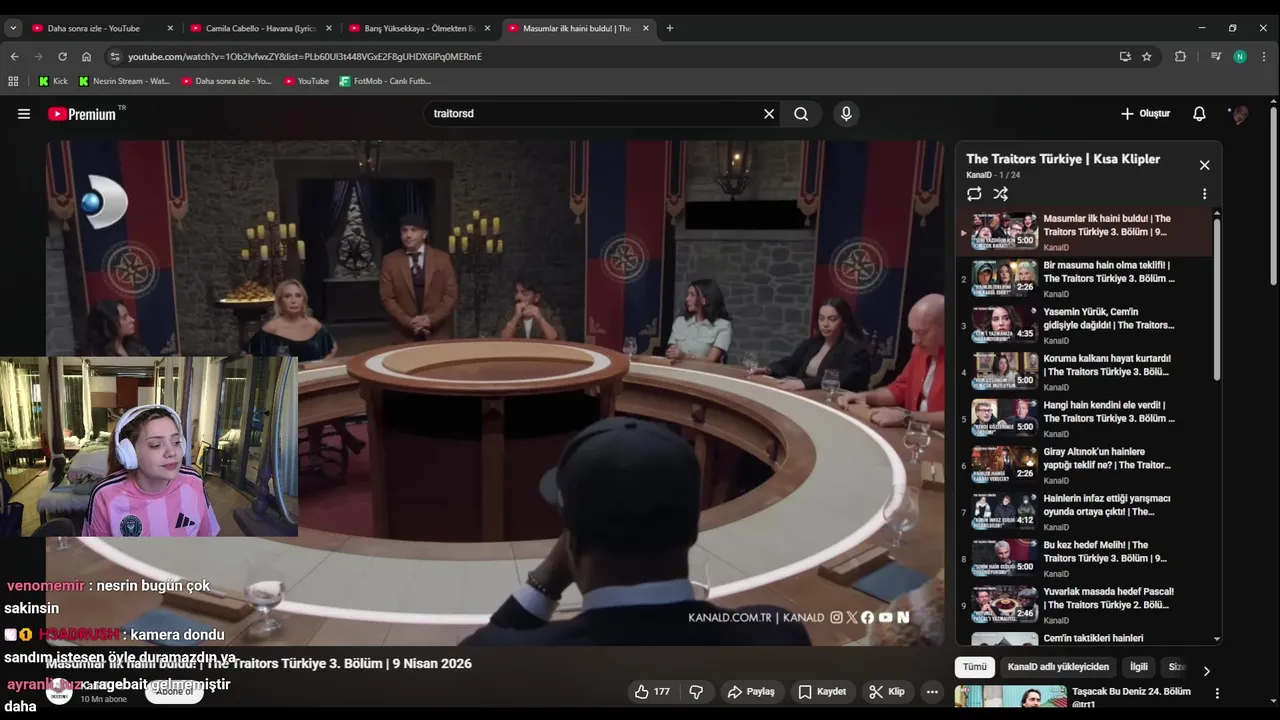
Task: Open Chrome profile 'N' avatar
Action: tap(1240, 57)
